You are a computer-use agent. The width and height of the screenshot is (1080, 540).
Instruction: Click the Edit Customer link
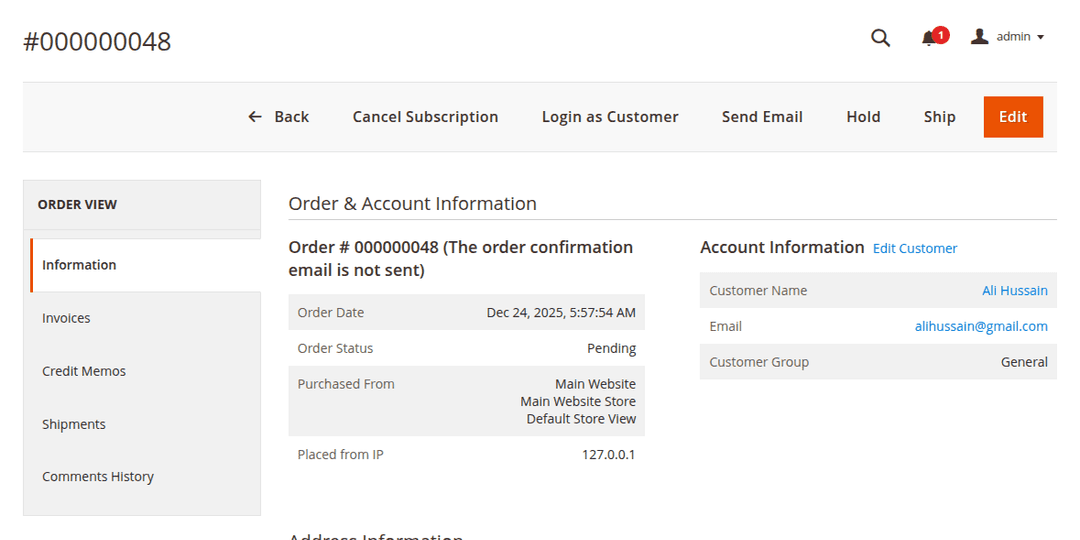click(915, 248)
